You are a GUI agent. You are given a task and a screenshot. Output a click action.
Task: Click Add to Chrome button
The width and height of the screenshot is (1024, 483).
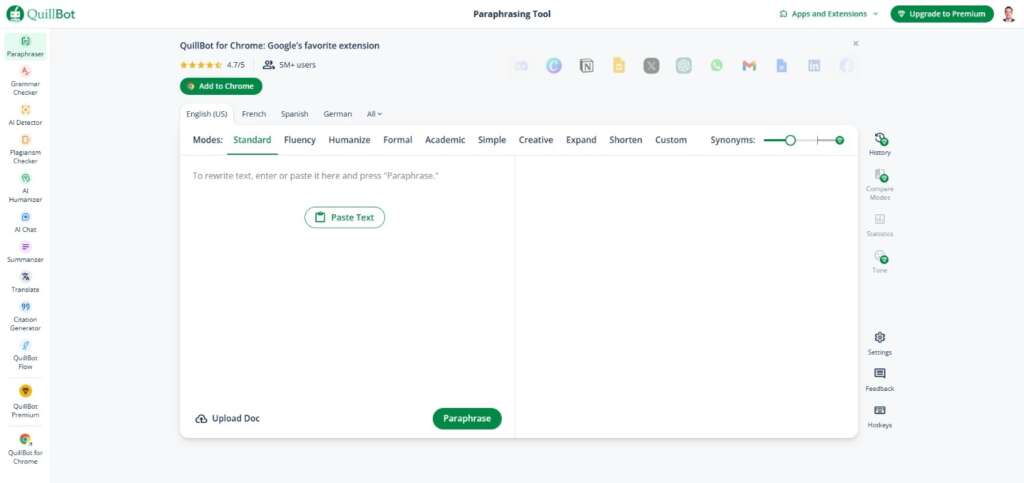pos(221,86)
